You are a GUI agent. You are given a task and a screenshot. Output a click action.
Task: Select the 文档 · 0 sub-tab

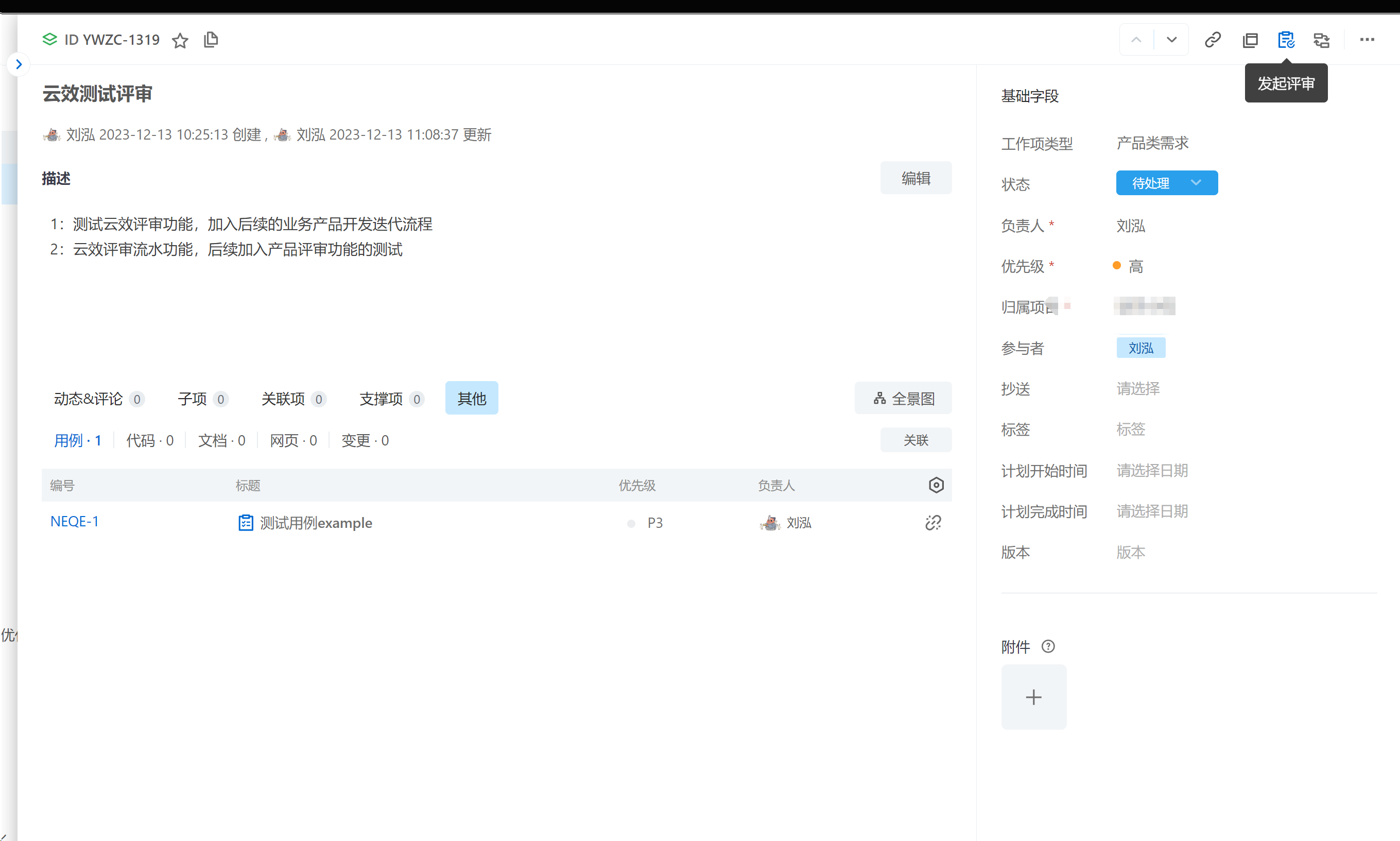tap(221, 440)
